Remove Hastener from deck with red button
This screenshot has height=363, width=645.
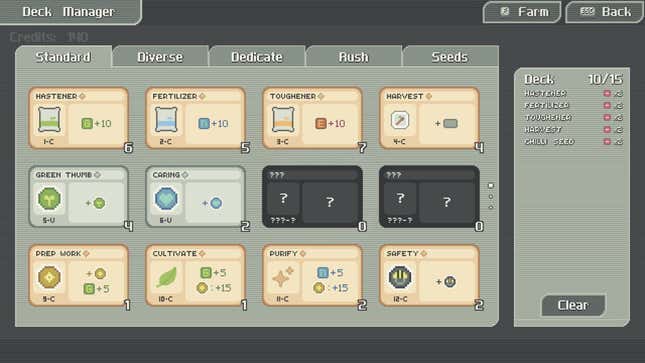(x=607, y=93)
